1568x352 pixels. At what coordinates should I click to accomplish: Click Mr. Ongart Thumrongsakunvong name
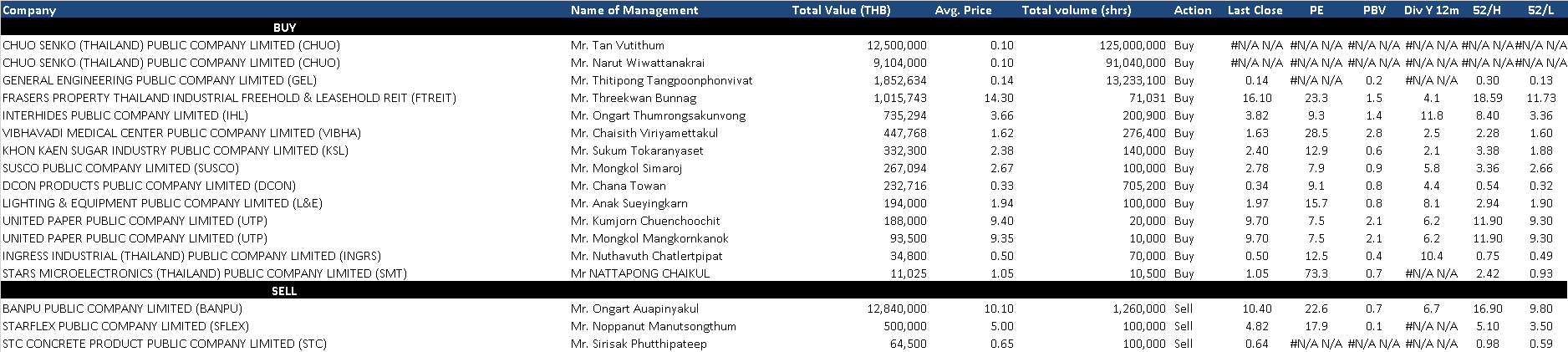click(x=658, y=115)
